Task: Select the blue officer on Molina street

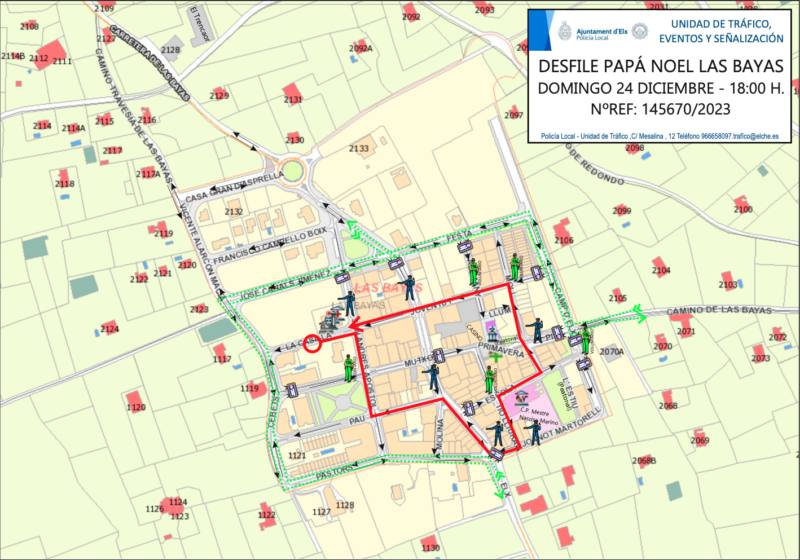Action: click(432, 376)
